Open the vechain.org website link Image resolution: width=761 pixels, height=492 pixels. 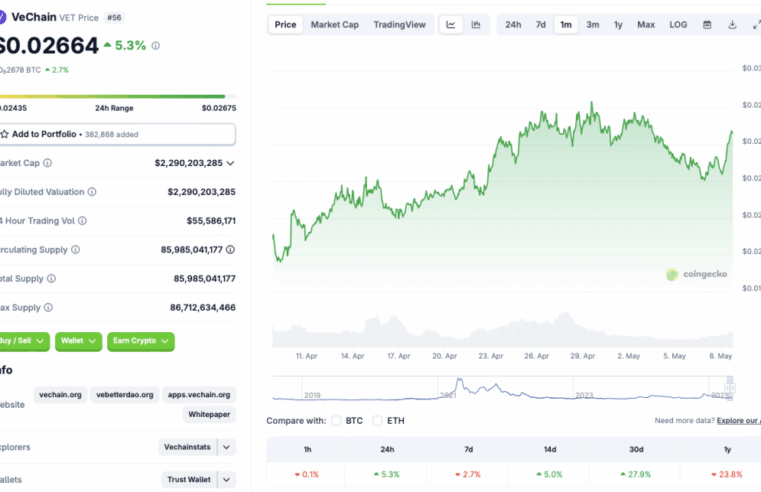(x=60, y=394)
